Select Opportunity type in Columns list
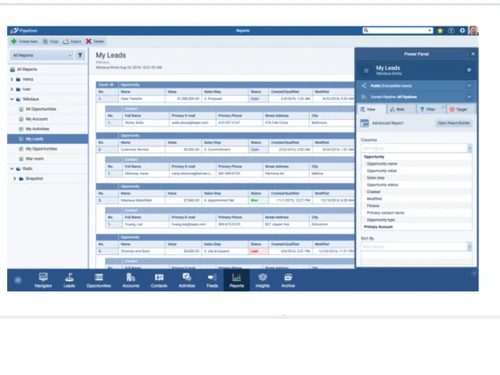 [x=381, y=220]
